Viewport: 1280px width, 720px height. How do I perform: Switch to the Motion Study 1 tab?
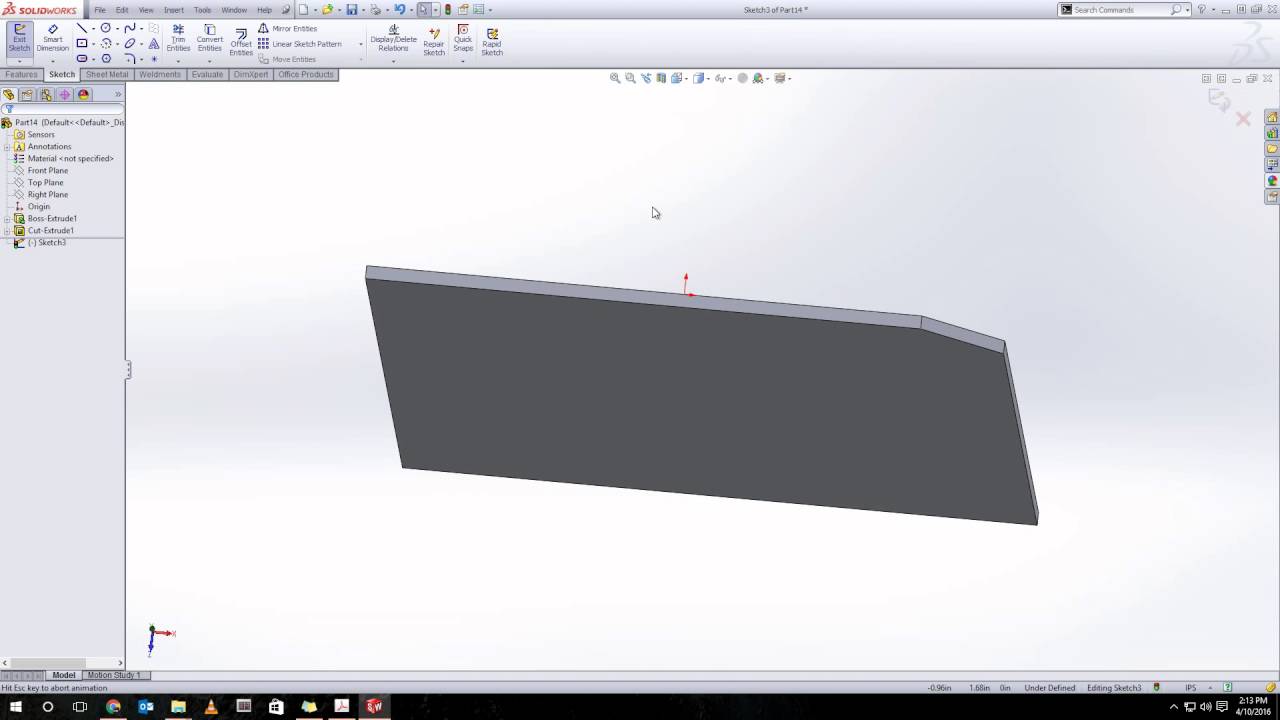(x=114, y=675)
